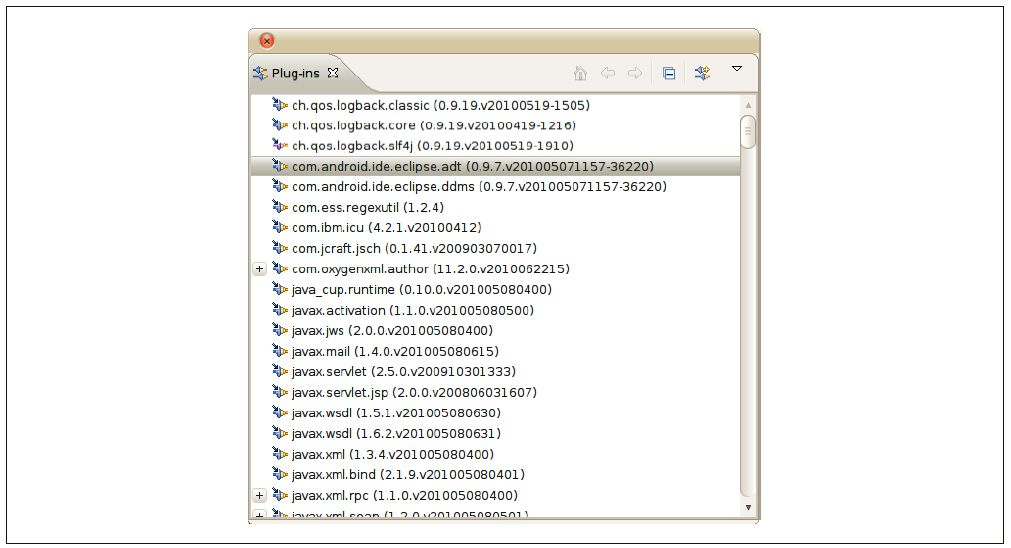Viewport: 1011px width, 548px height.
Task: Go forward using the right arrow icon
Action: [x=635, y=73]
